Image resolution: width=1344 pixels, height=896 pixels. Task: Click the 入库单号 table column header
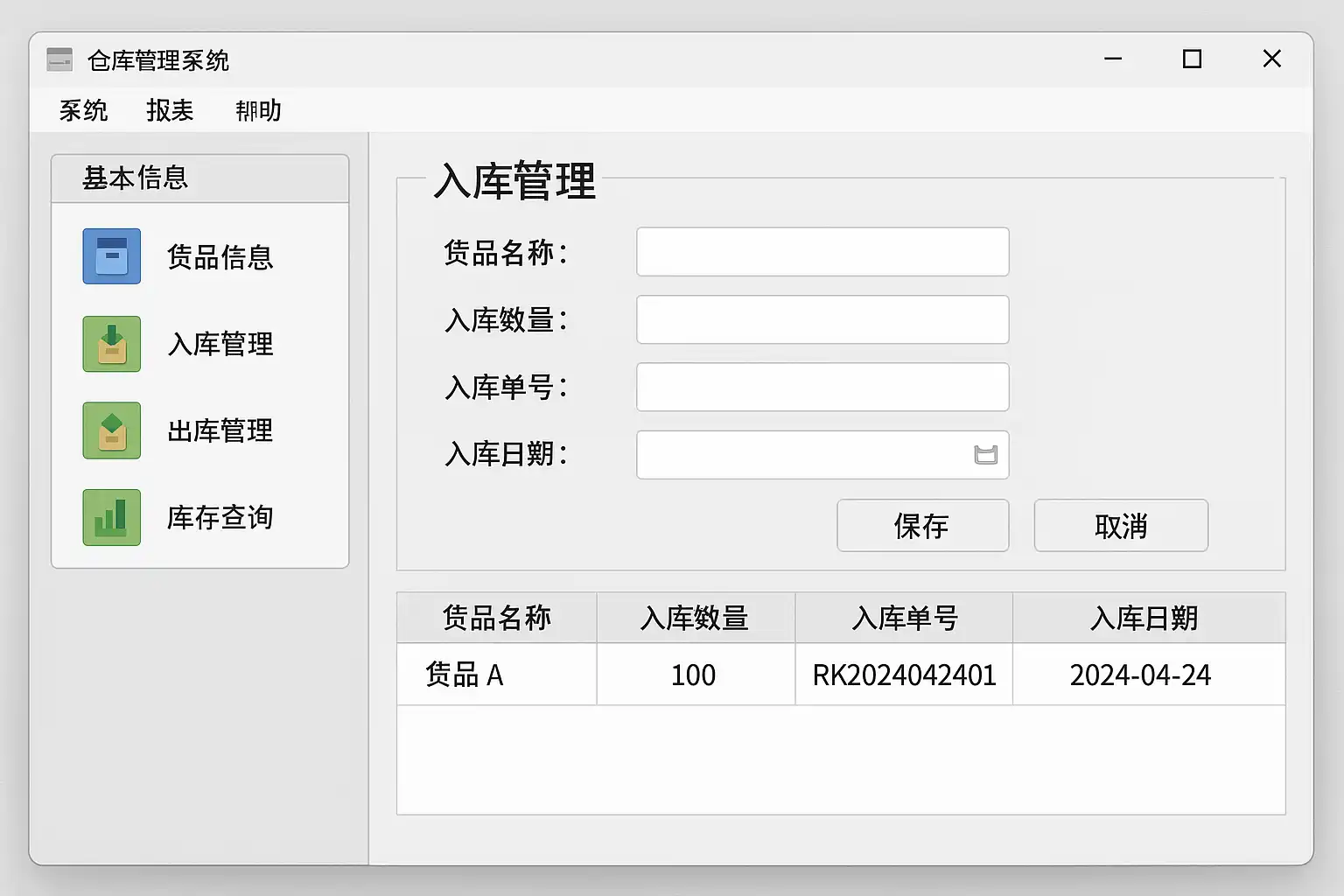point(904,618)
